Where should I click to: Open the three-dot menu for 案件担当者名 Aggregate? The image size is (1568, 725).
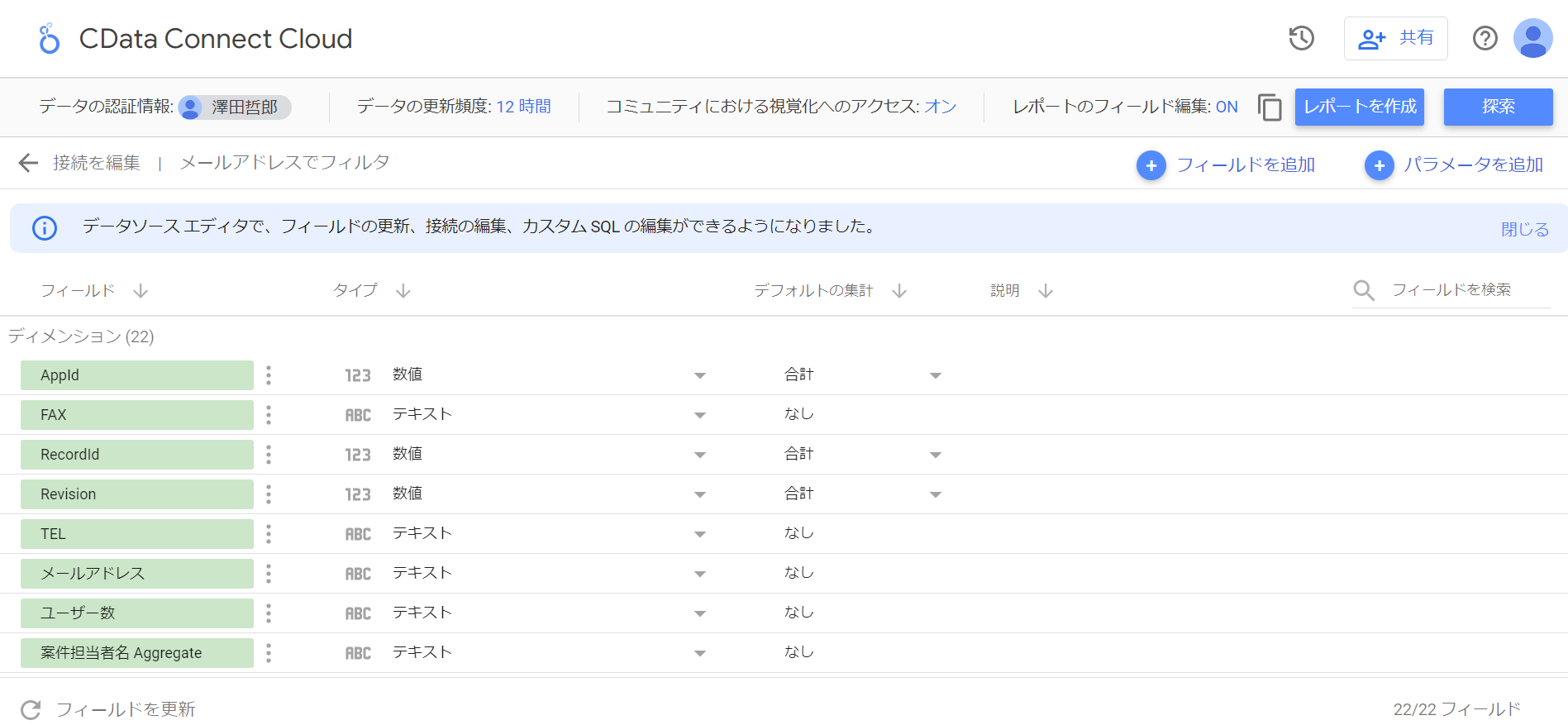tap(269, 653)
